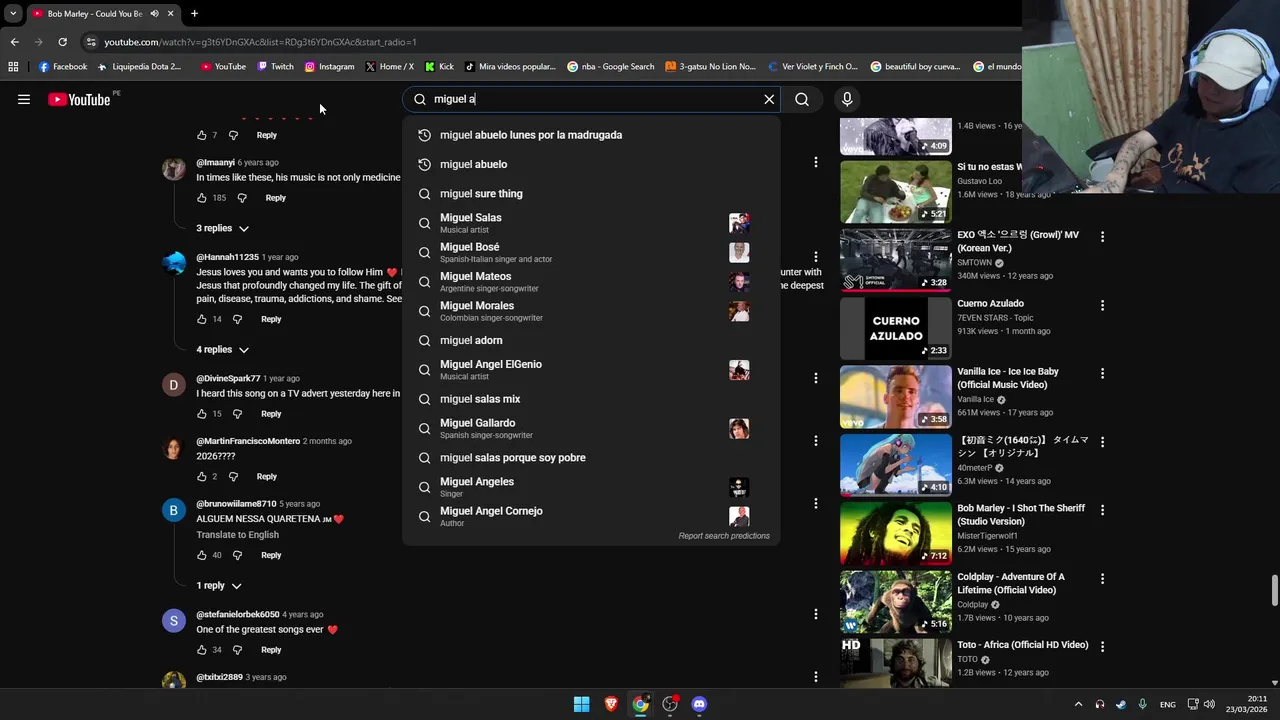
Task: Open options menu for the Cuerno Azulado video
Action: point(1102,305)
